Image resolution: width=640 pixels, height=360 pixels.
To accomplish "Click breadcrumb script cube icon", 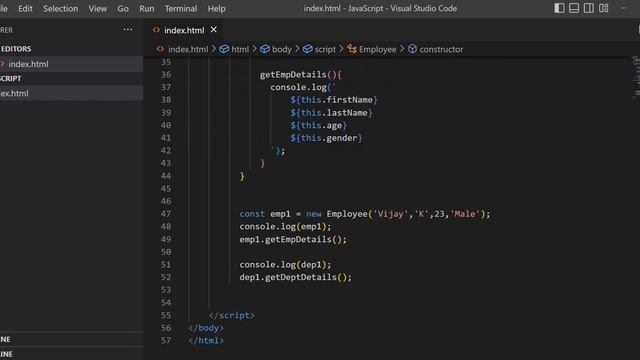I will pyautogui.click(x=307, y=49).
